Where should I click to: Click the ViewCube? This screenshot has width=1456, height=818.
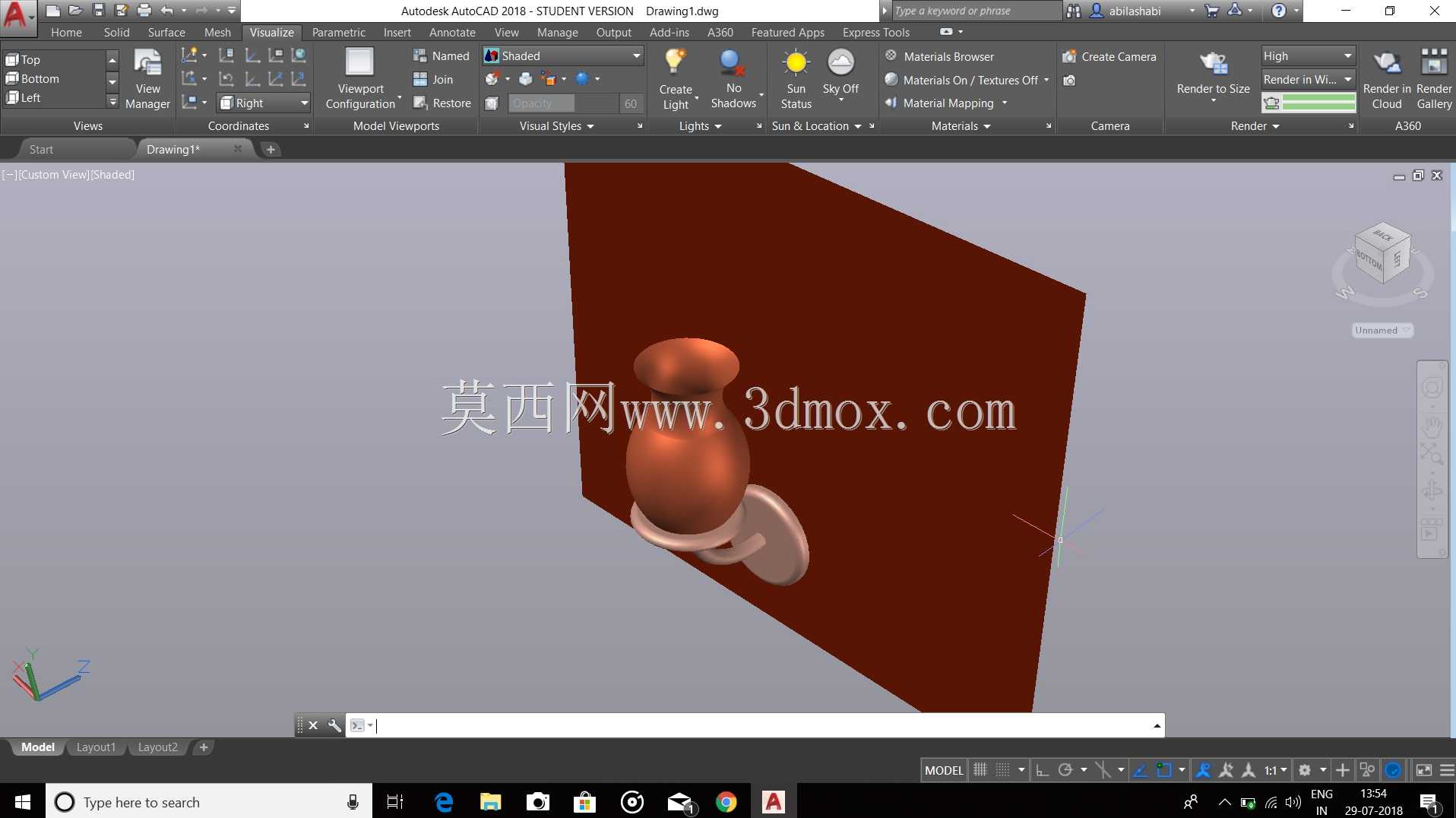(x=1383, y=255)
